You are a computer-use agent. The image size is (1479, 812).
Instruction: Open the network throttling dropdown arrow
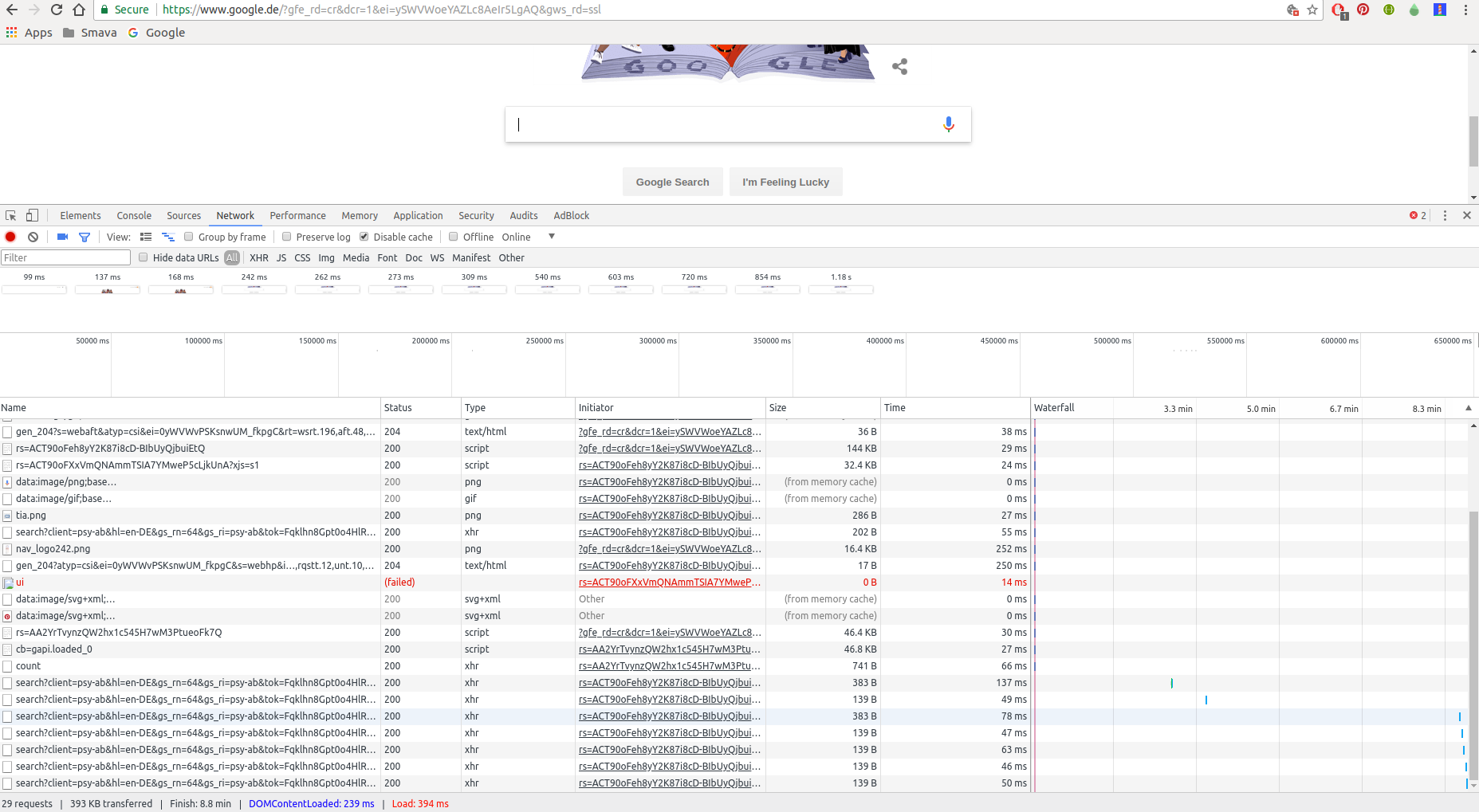point(552,237)
